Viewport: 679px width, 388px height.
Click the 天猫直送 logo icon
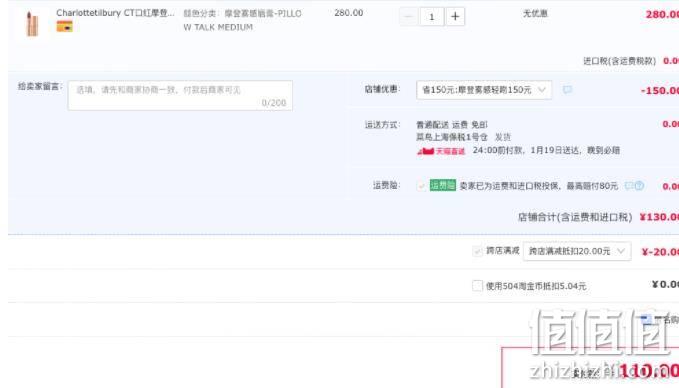click(441, 151)
